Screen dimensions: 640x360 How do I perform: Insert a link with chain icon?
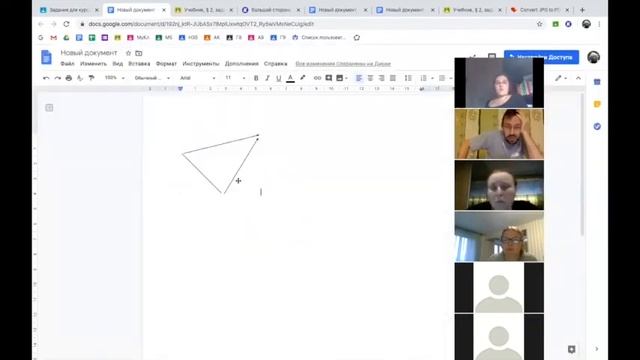[x=317, y=78]
